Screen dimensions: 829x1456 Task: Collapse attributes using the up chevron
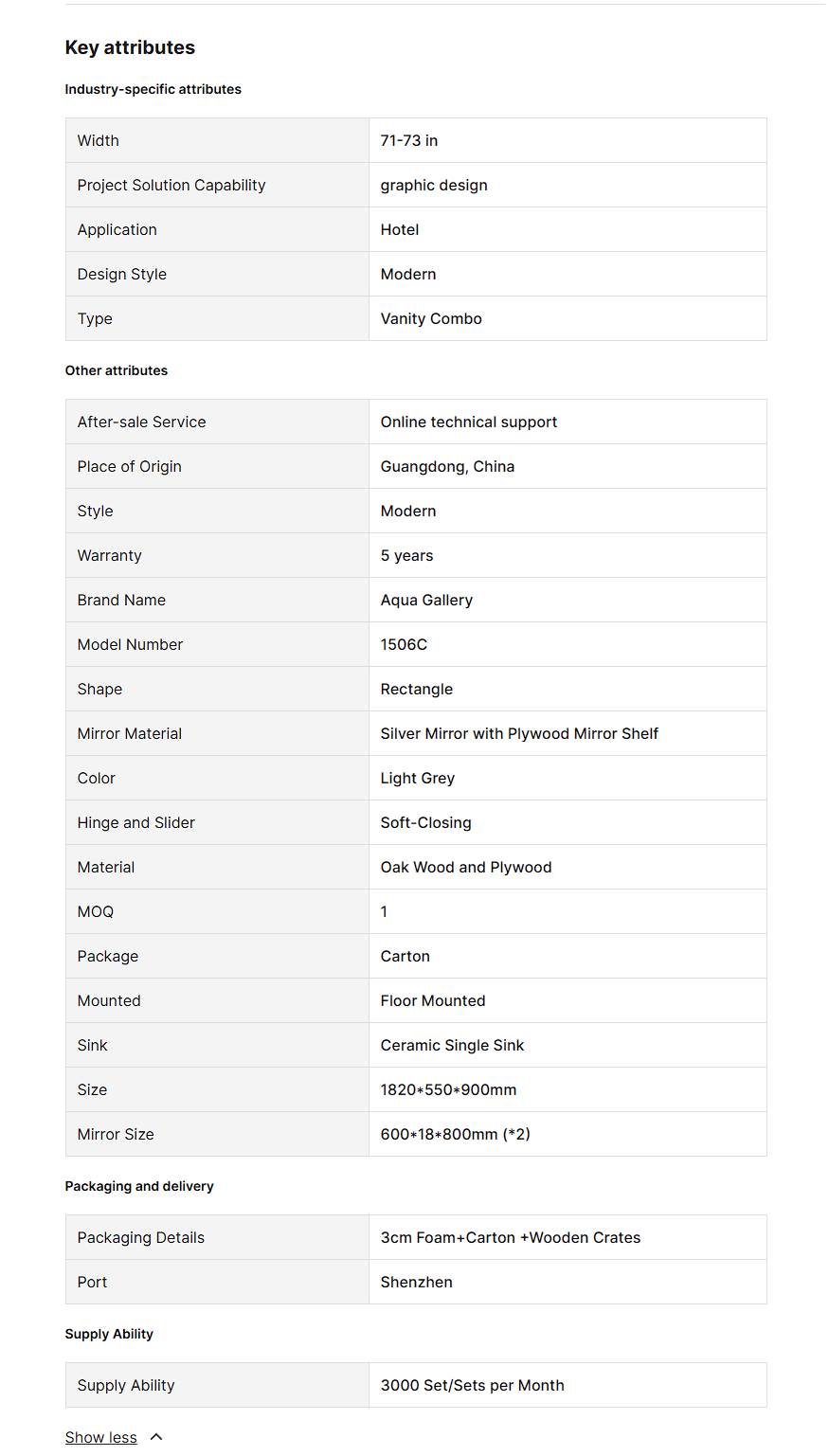click(156, 1437)
